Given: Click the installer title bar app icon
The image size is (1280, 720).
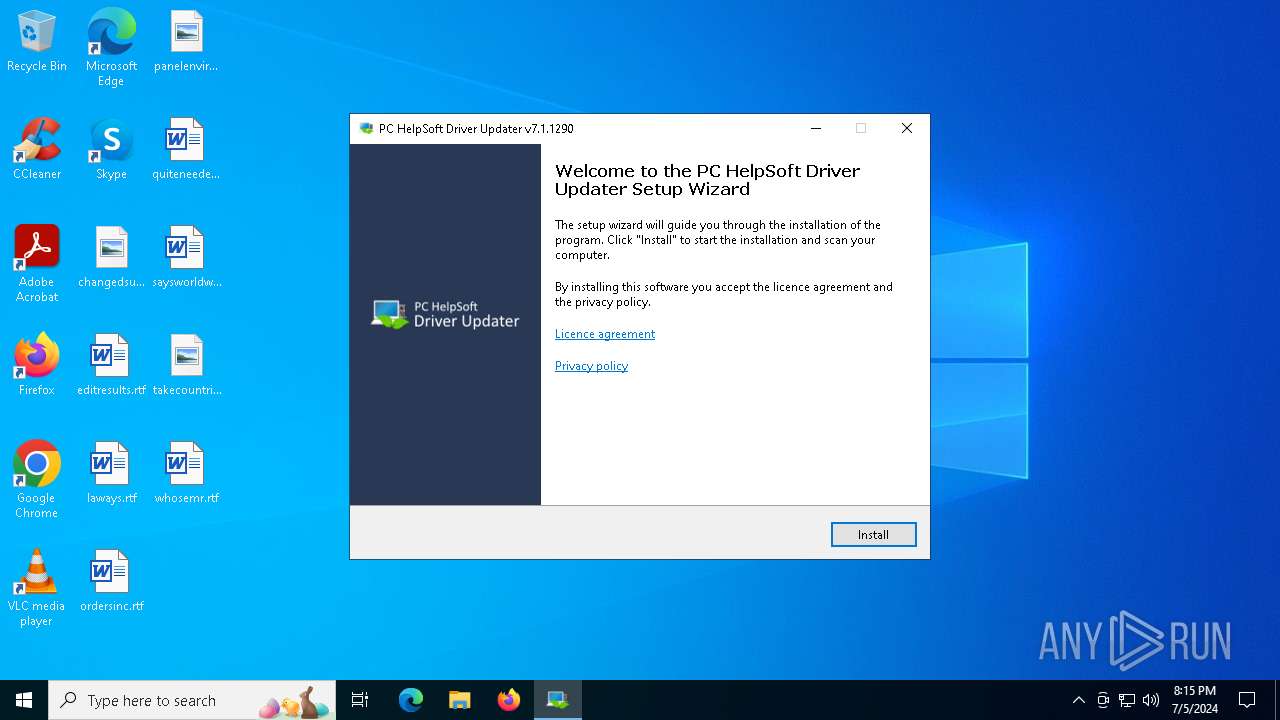Looking at the screenshot, I should coord(366,128).
